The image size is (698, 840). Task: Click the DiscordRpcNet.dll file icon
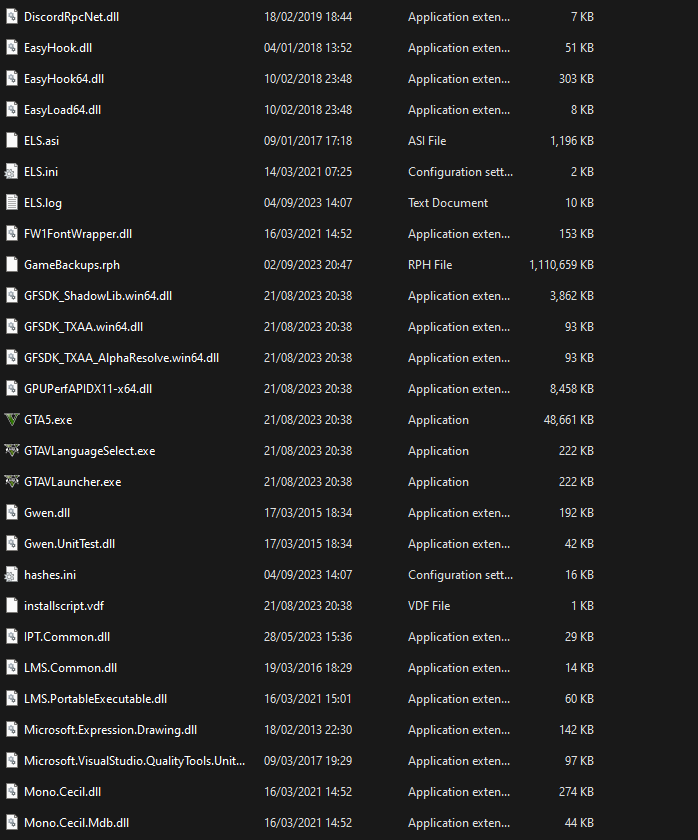click(x=12, y=17)
